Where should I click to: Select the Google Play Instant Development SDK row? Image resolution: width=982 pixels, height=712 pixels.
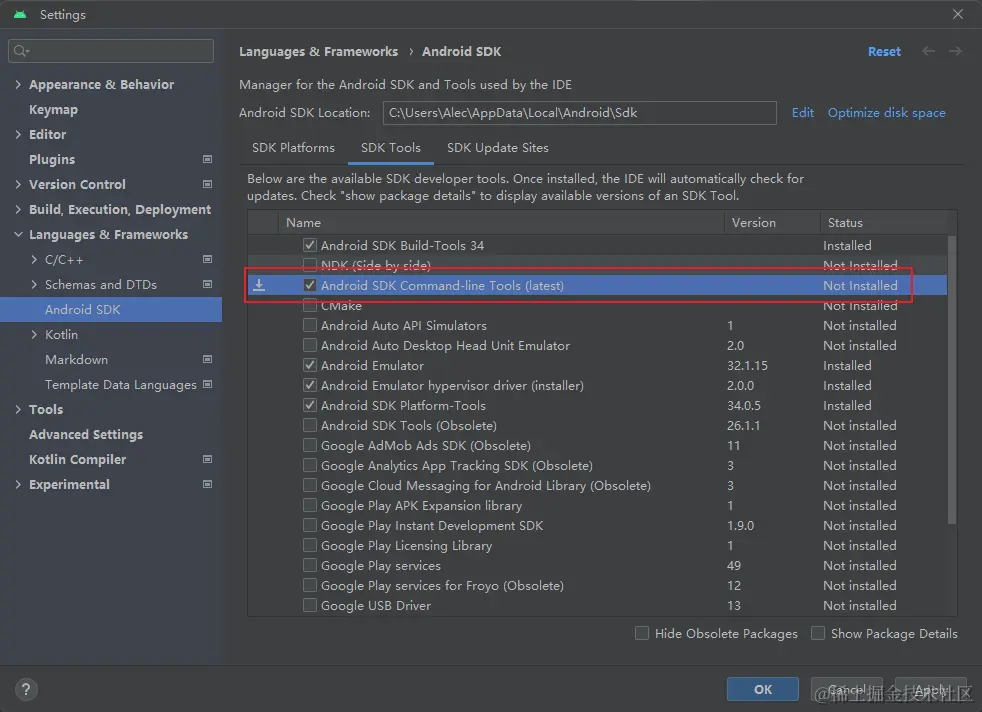pos(597,525)
